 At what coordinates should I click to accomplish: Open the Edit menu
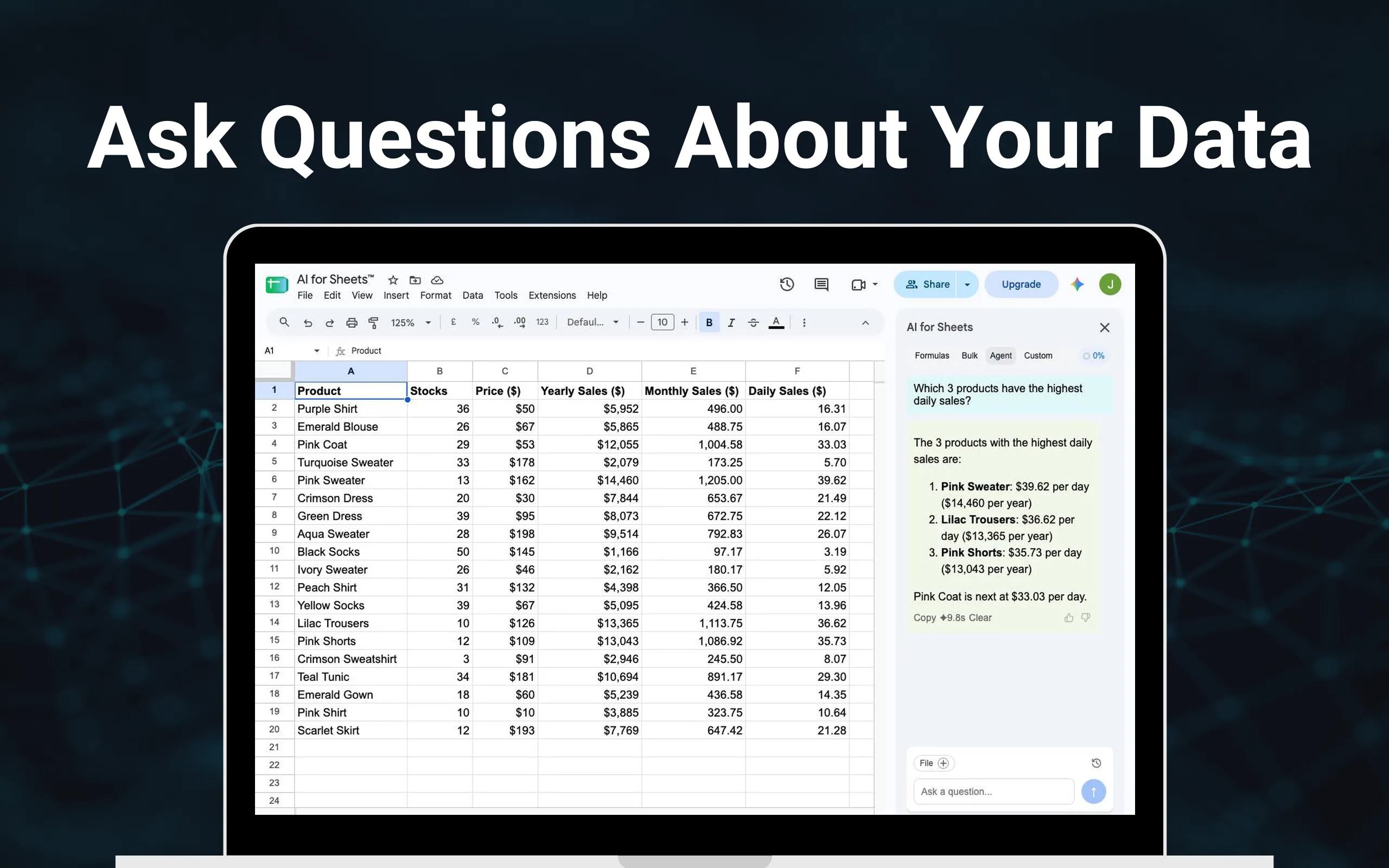(332, 296)
